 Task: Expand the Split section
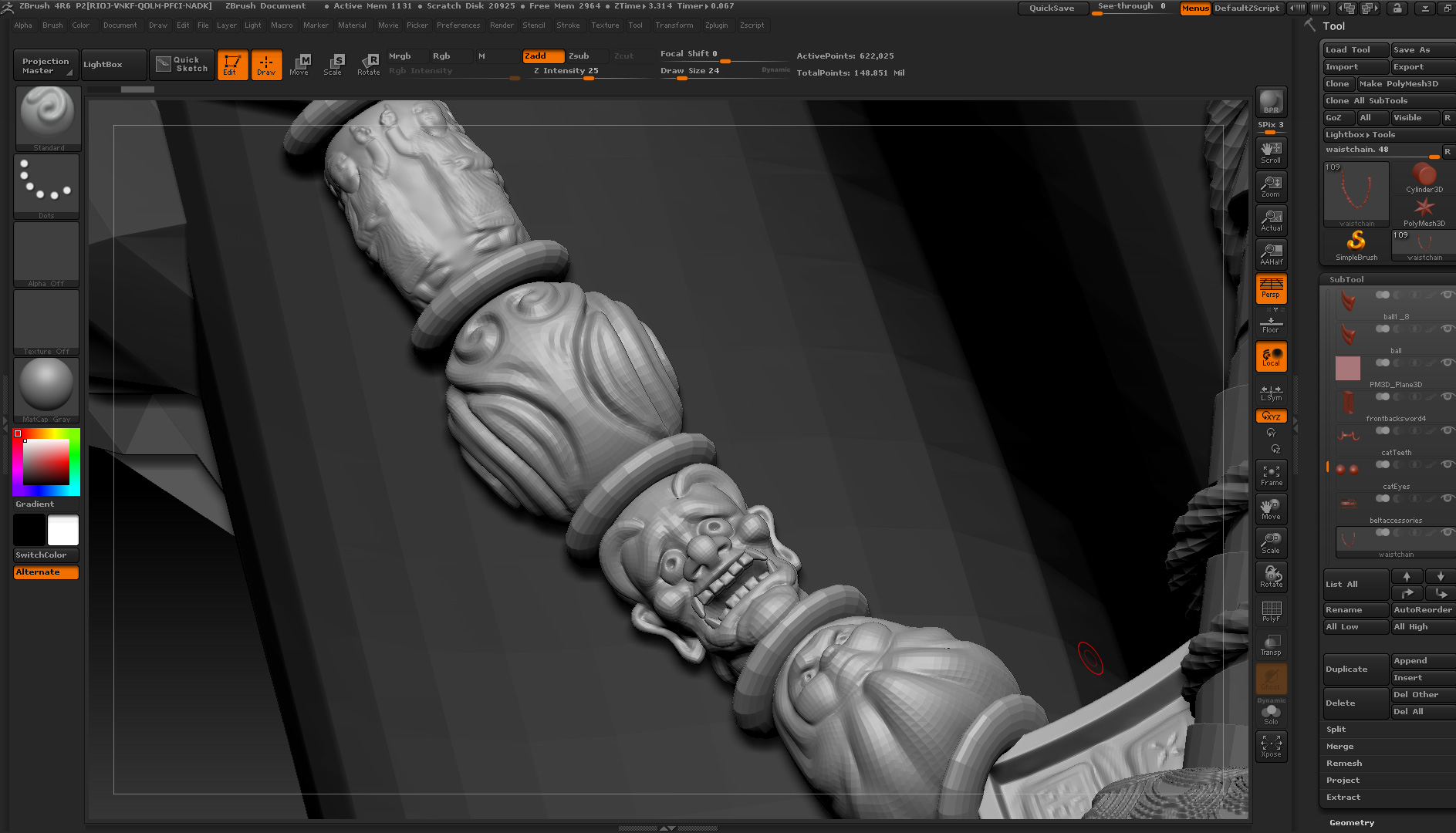point(1336,729)
